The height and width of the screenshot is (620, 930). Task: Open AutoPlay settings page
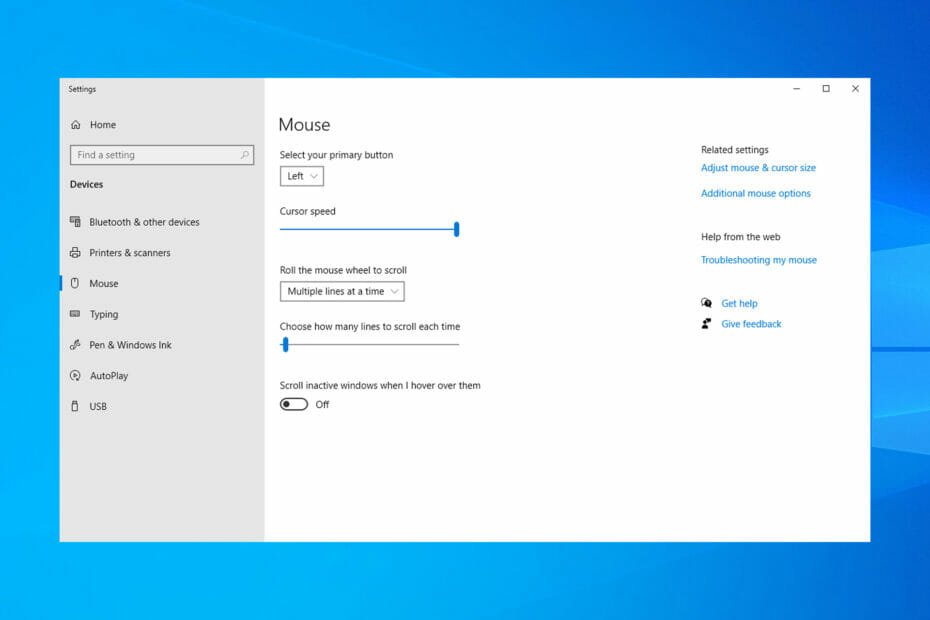pyautogui.click(x=109, y=376)
